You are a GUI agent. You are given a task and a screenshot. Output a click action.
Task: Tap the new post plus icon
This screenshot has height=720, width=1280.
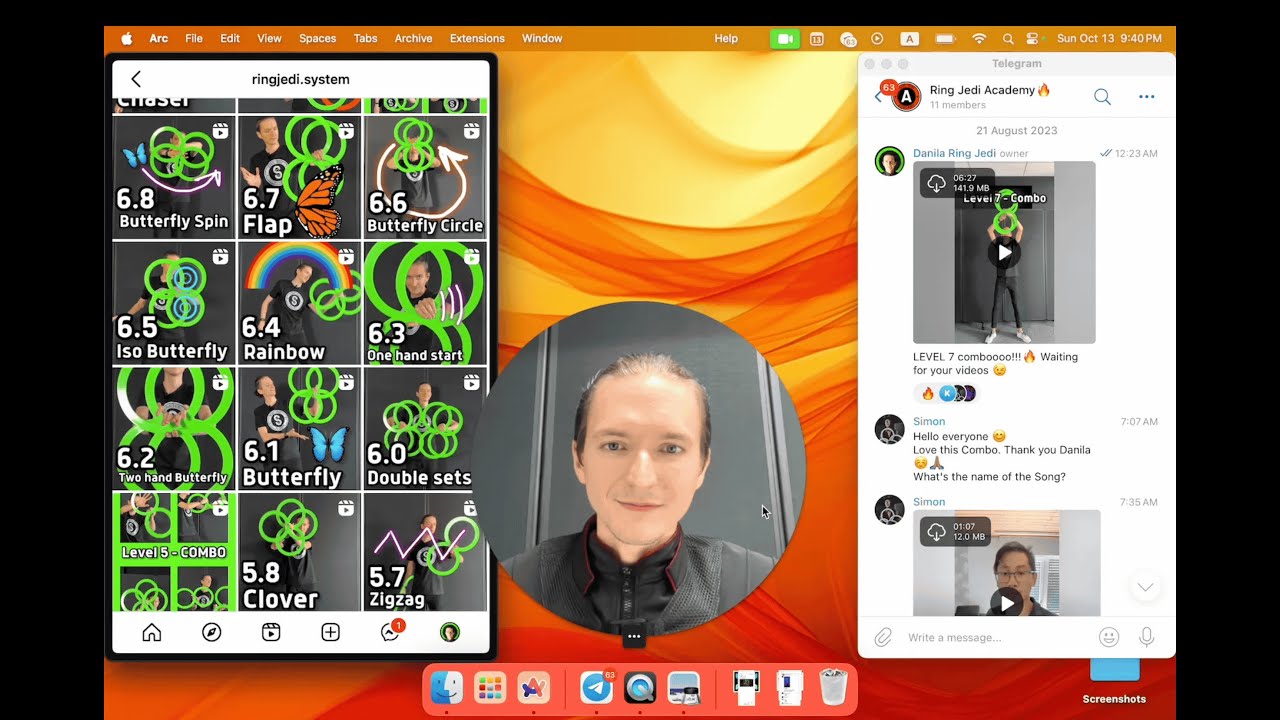coord(330,632)
